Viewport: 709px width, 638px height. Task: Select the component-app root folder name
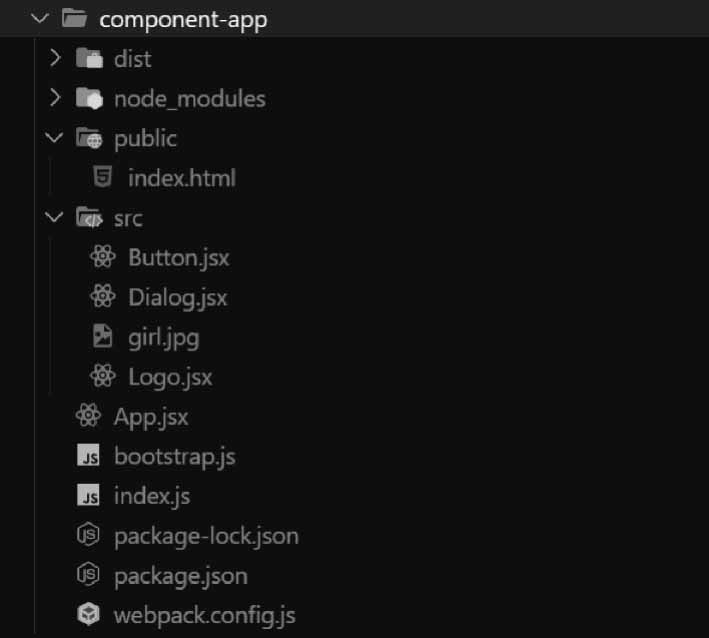(x=183, y=19)
